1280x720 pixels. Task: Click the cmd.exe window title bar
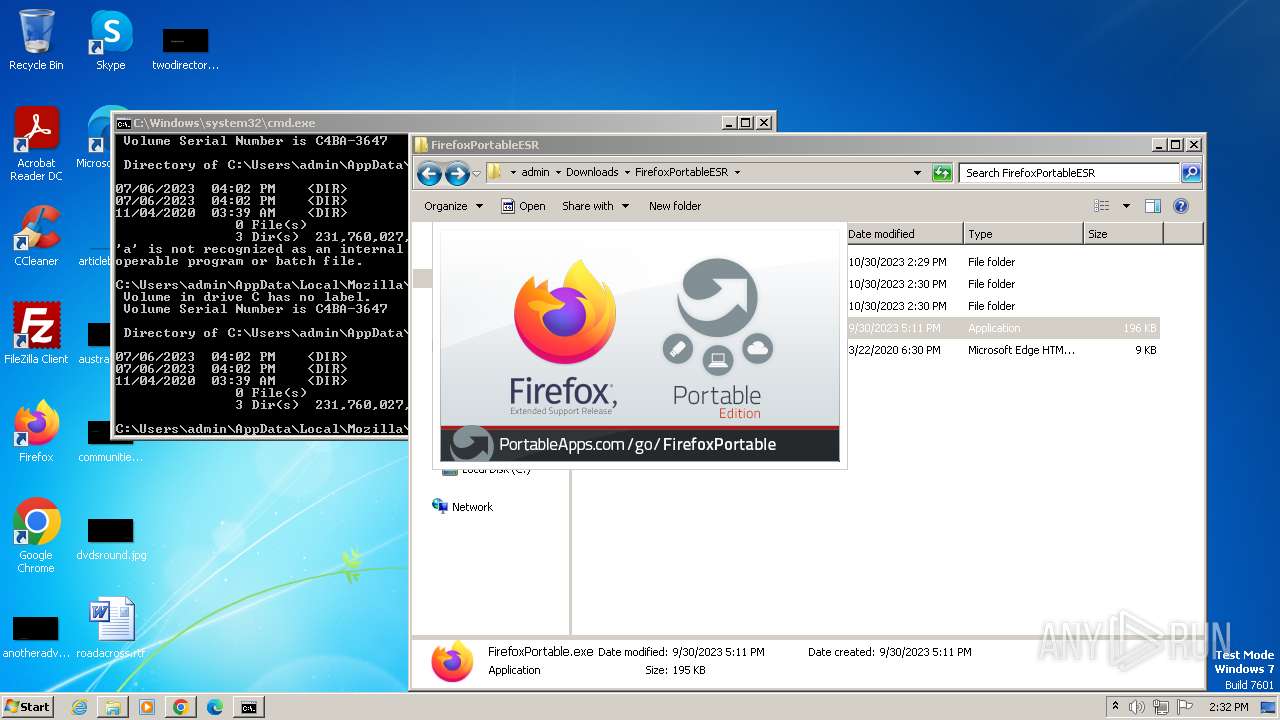pos(444,123)
